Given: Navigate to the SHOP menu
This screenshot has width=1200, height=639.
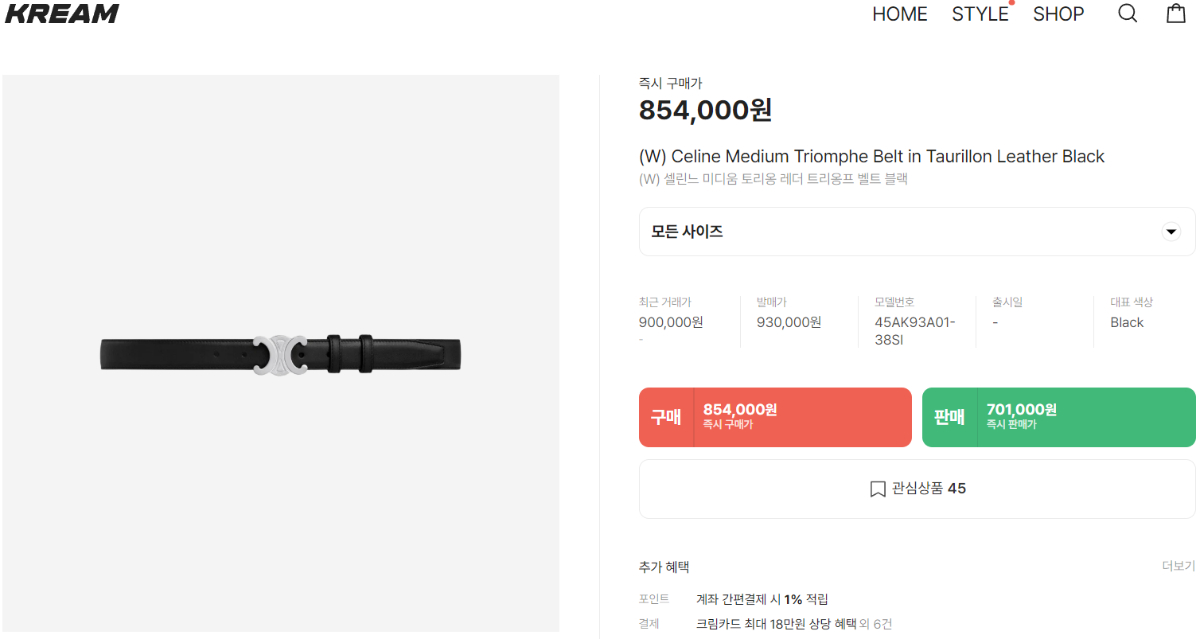Looking at the screenshot, I should [x=1058, y=14].
